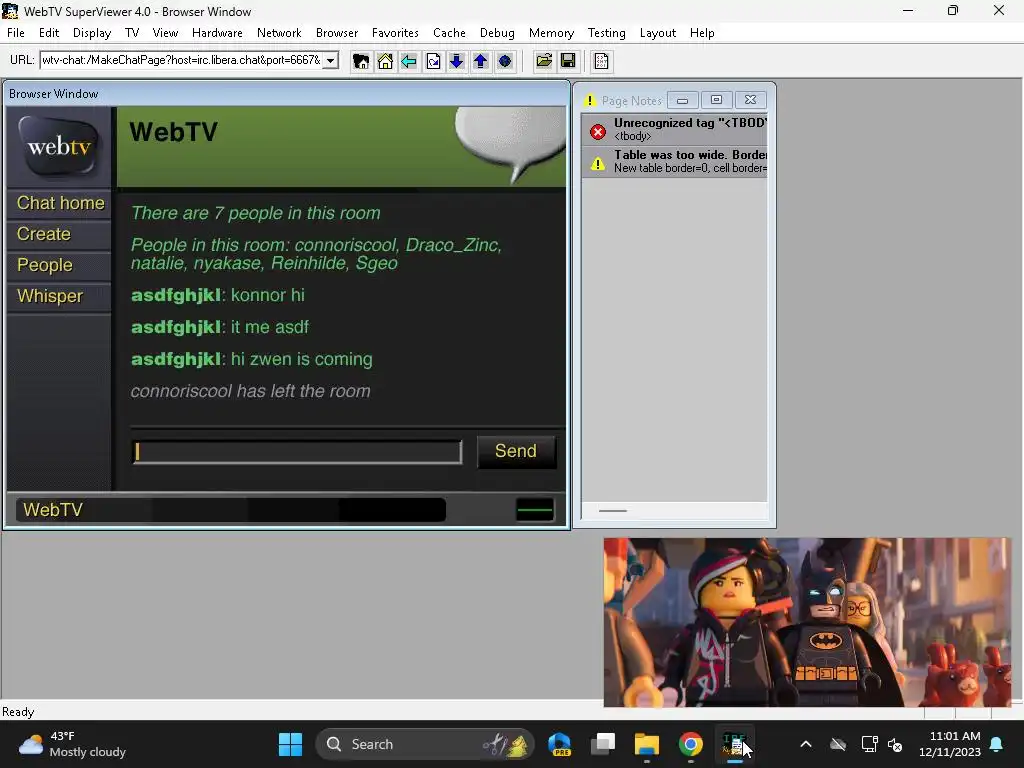Click the message 'hi zwen is coming'
Viewport: 1024px width, 768px height.
click(x=302, y=359)
